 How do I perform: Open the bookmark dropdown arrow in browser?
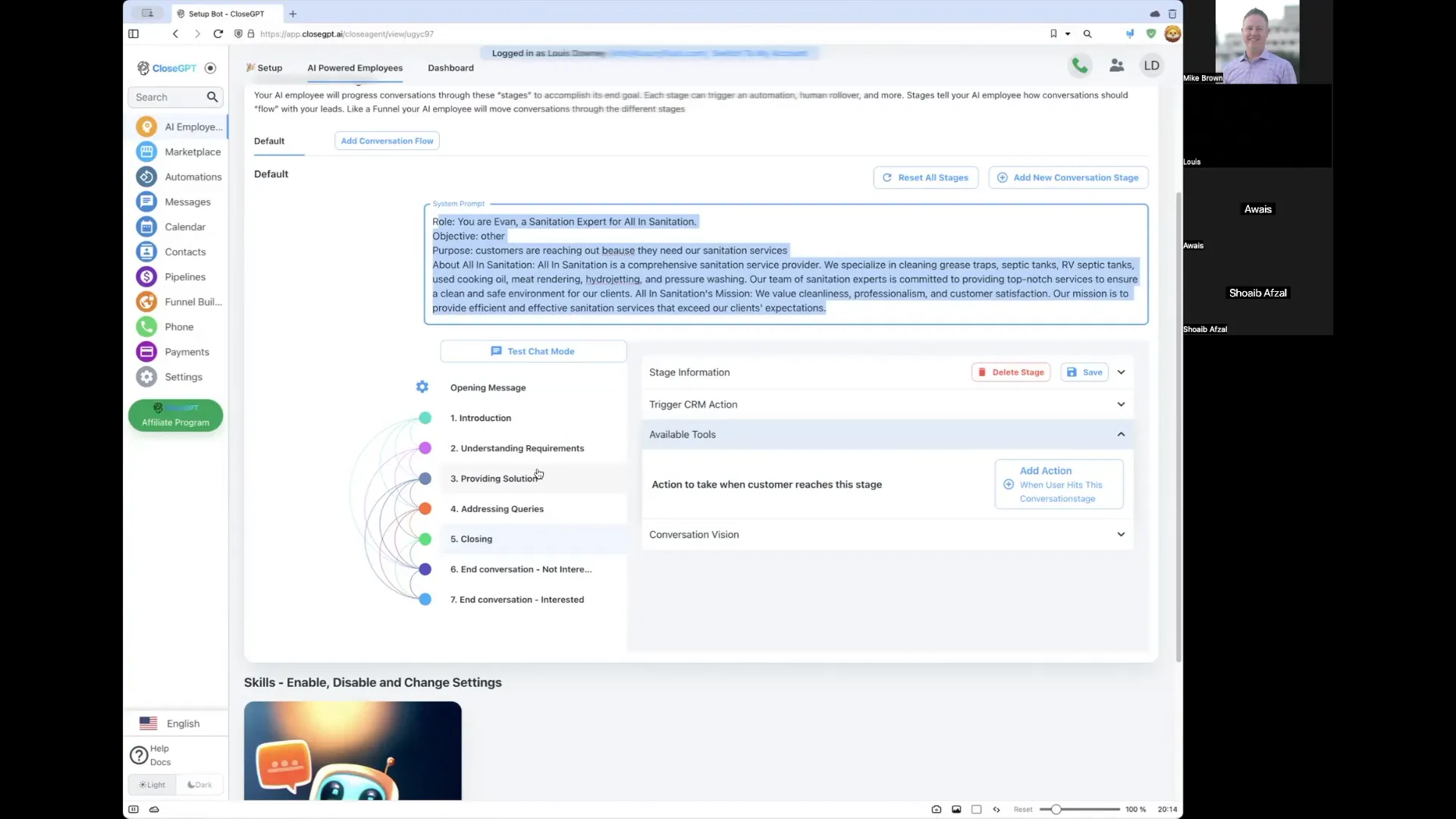point(1068,34)
